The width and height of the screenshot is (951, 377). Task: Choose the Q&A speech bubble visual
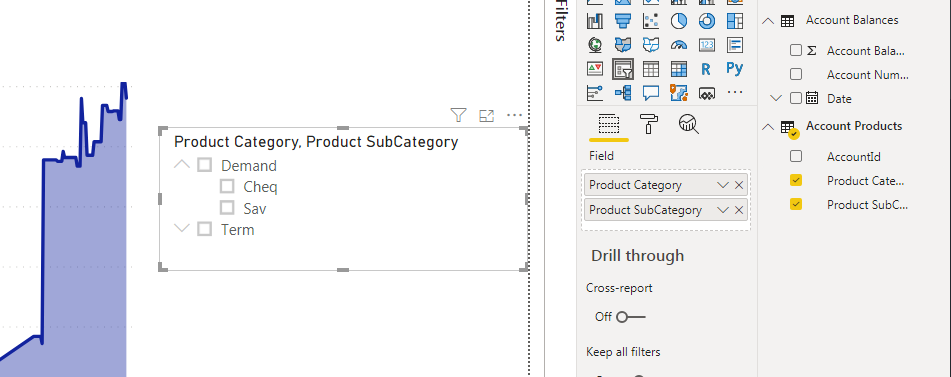[x=651, y=93]
